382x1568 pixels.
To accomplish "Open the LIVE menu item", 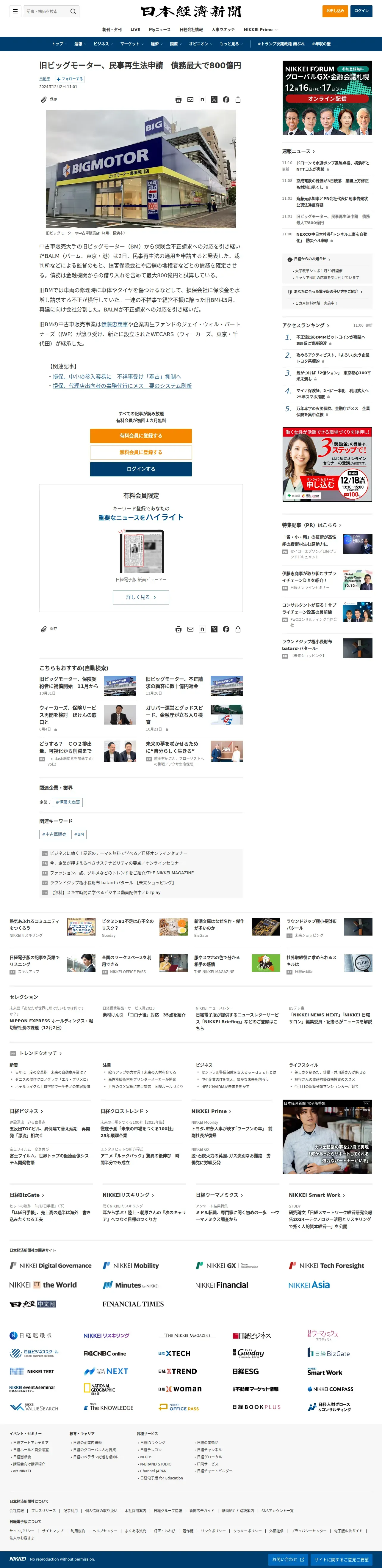I will tap(135, 29).
